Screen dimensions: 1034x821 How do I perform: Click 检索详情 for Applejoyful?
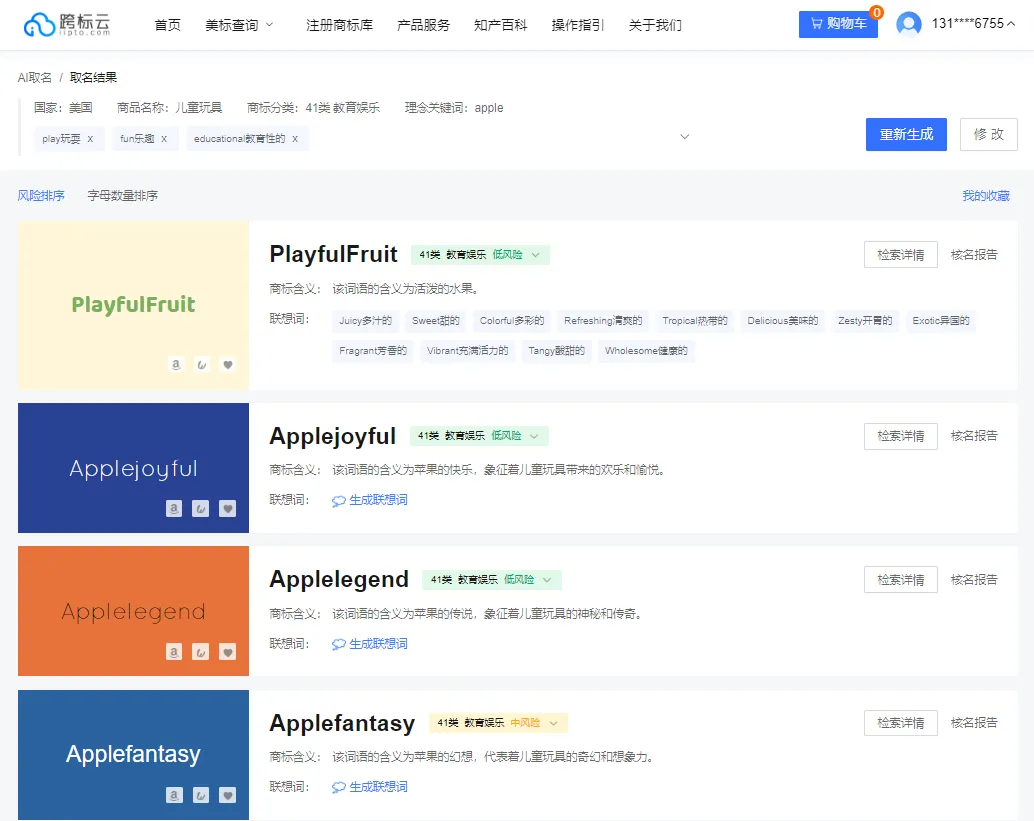tap(901, 436)
